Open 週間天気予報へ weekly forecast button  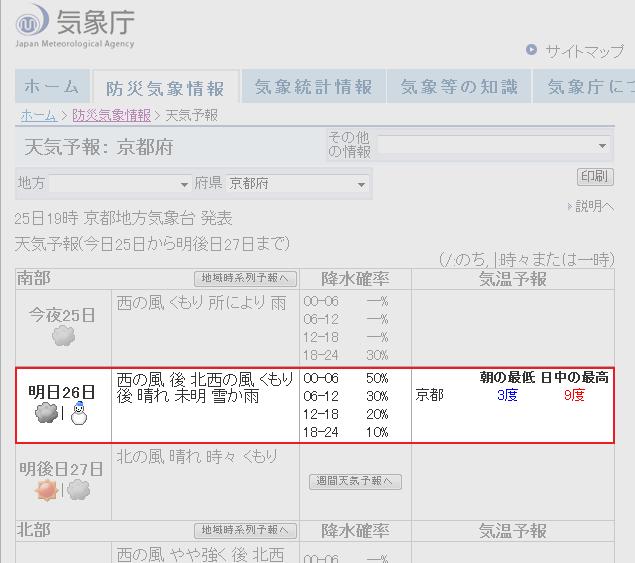355,481
